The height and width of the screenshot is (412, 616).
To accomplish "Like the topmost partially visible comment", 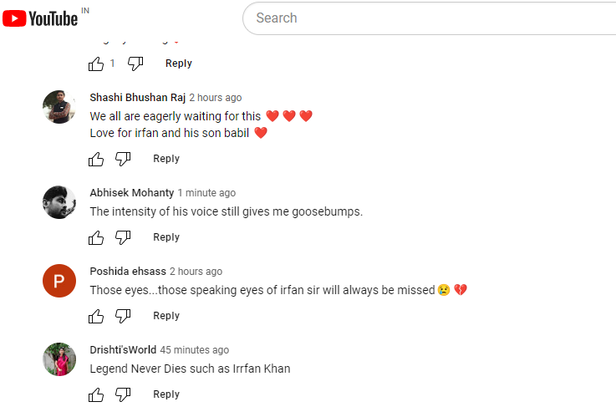I will coord(96,64).
